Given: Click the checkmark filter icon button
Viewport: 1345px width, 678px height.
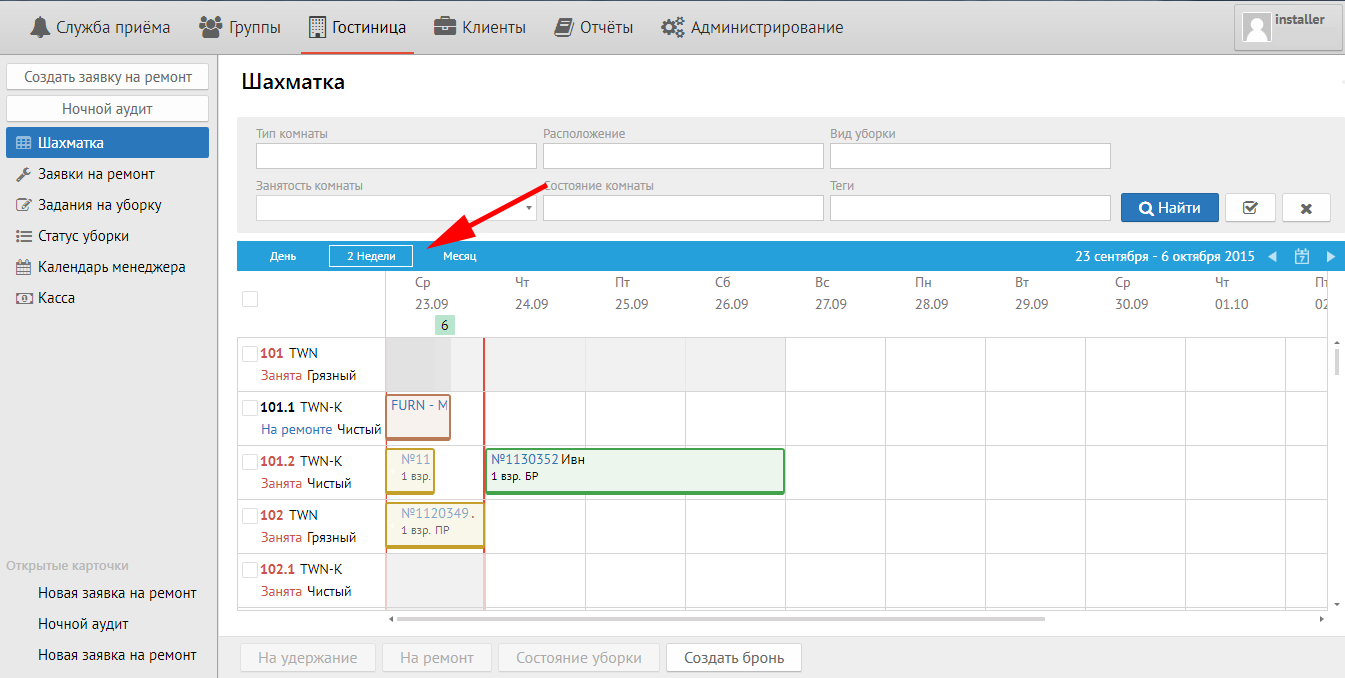Looking at the screenshot, I should pos(1249,208).
